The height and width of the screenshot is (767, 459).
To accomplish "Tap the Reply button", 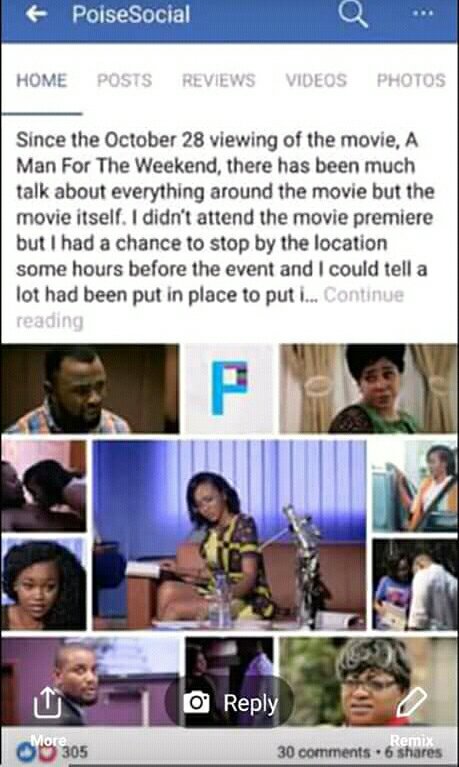I will click(x=229, y=702).
